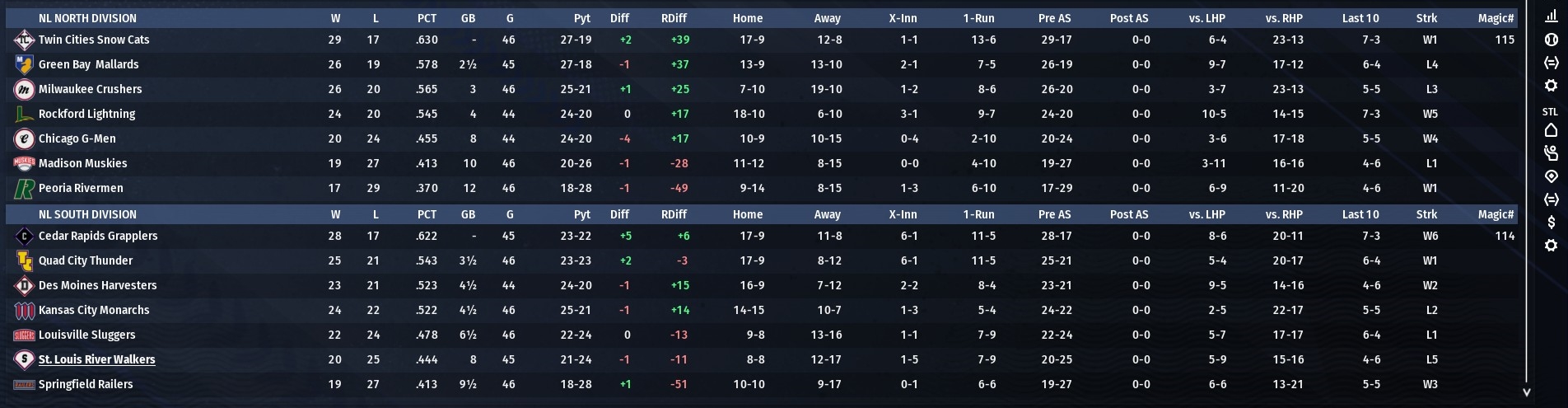Click the Peoria Rivermen team logo
The image size is (1568, 408).
24,189
